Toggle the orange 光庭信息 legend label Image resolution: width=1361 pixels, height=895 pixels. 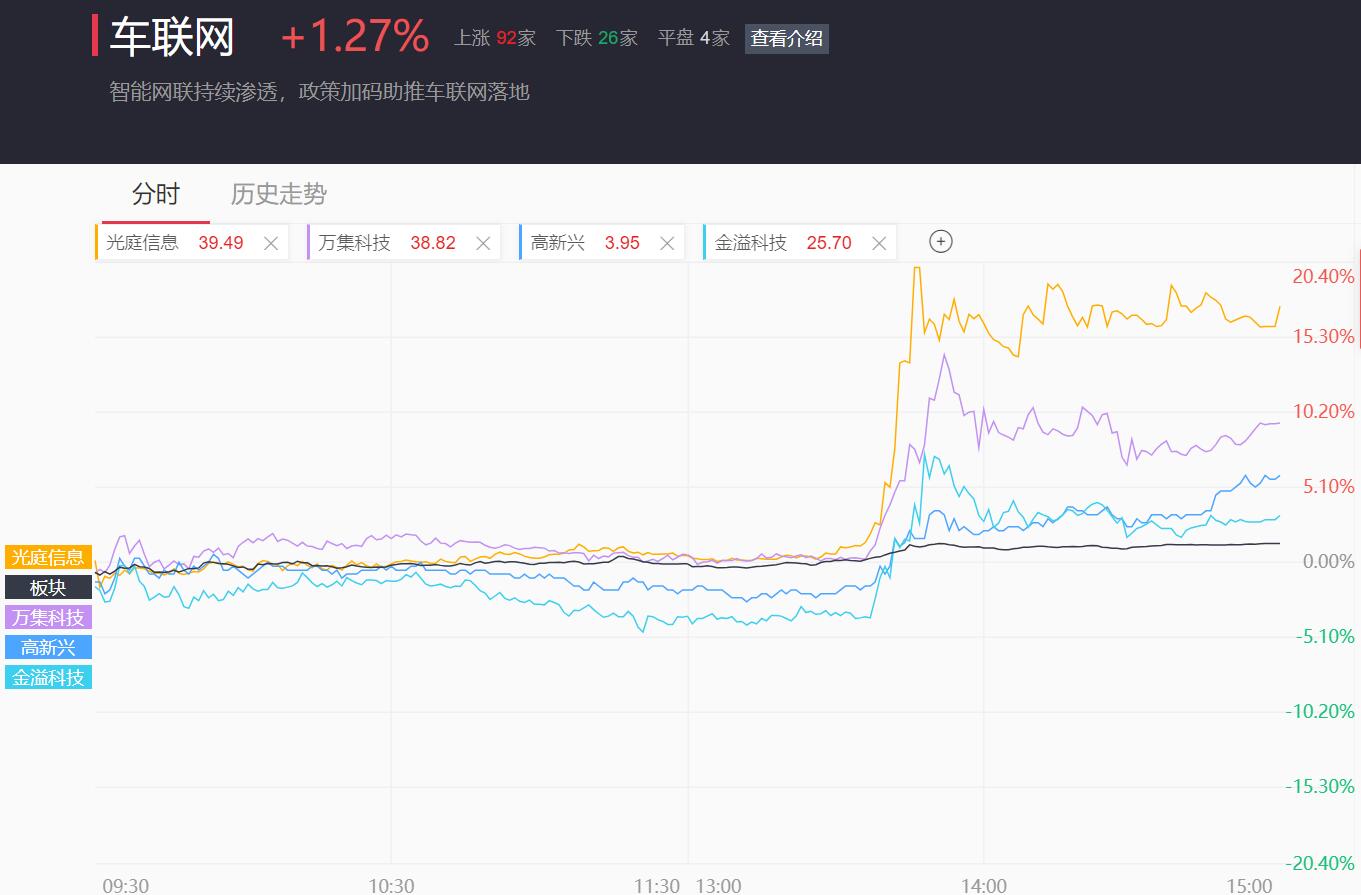[48, 558]
